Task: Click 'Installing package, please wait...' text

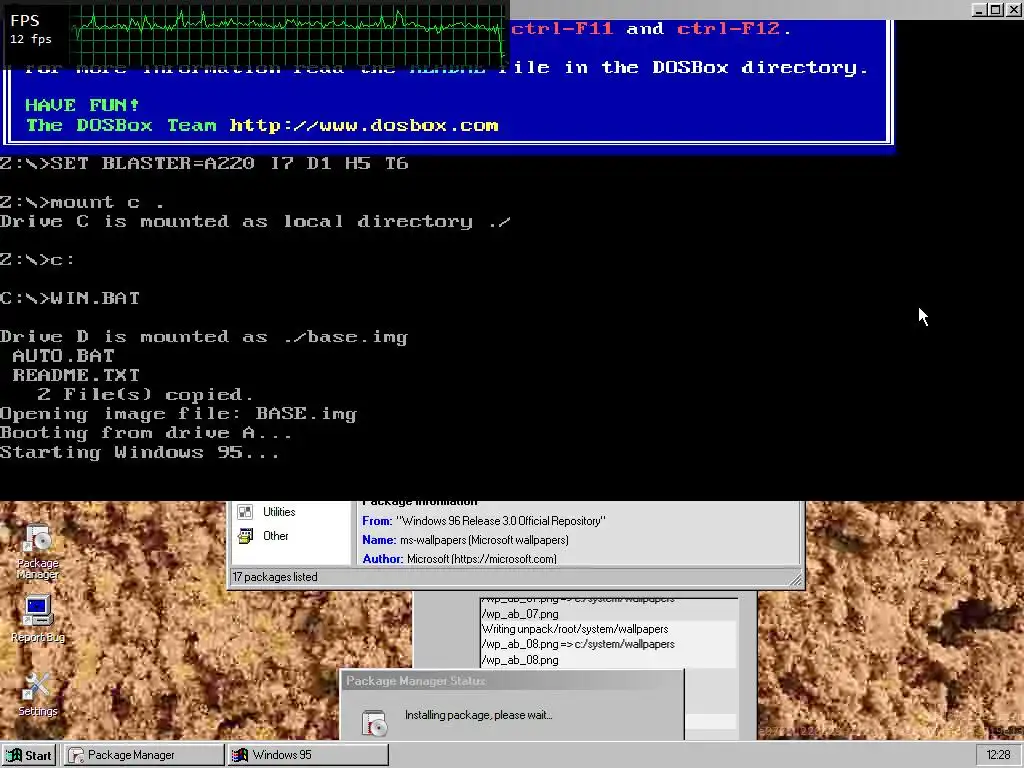Action: coord(479,715)
